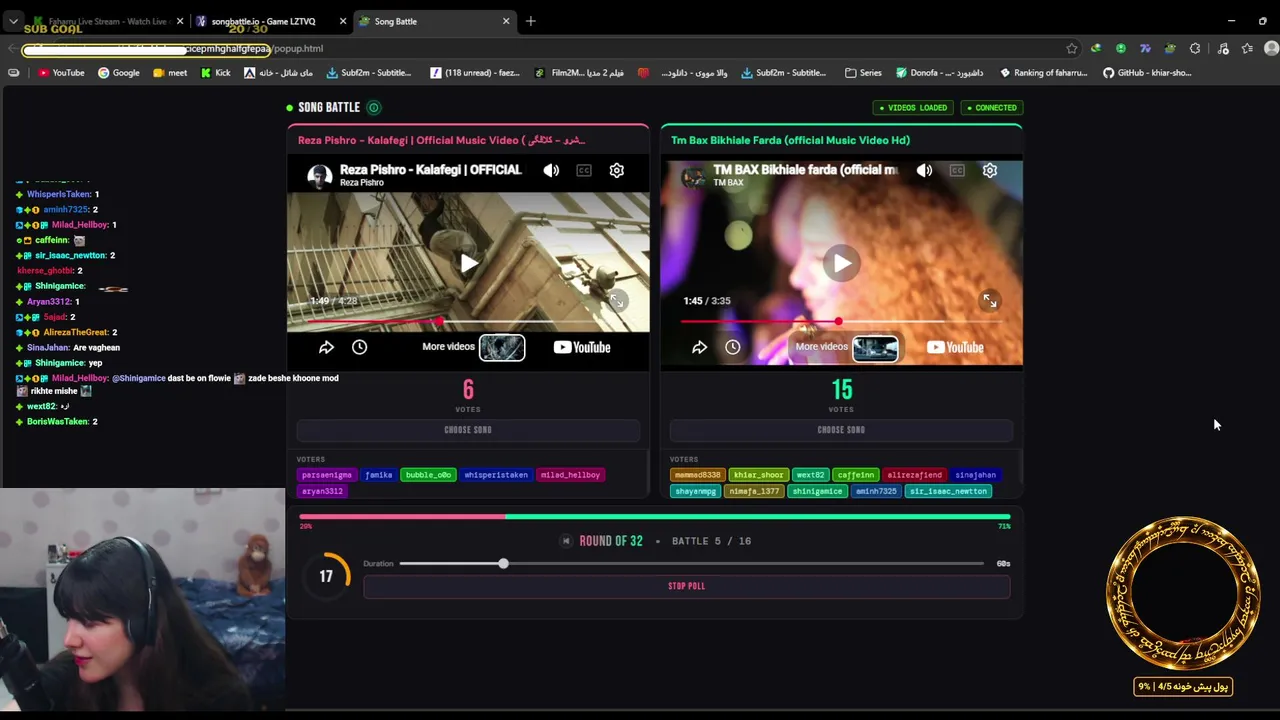The image size is (1280, 720).
Task: Click Watch Later clock on TM BAX video
Action: [732, 347]
